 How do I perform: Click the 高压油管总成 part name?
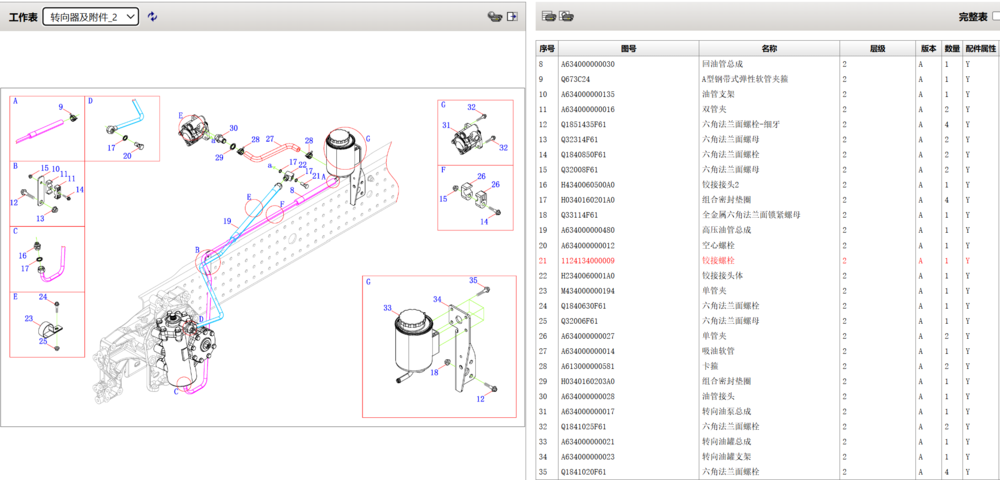pyautogui.click(x=726, y=230)
